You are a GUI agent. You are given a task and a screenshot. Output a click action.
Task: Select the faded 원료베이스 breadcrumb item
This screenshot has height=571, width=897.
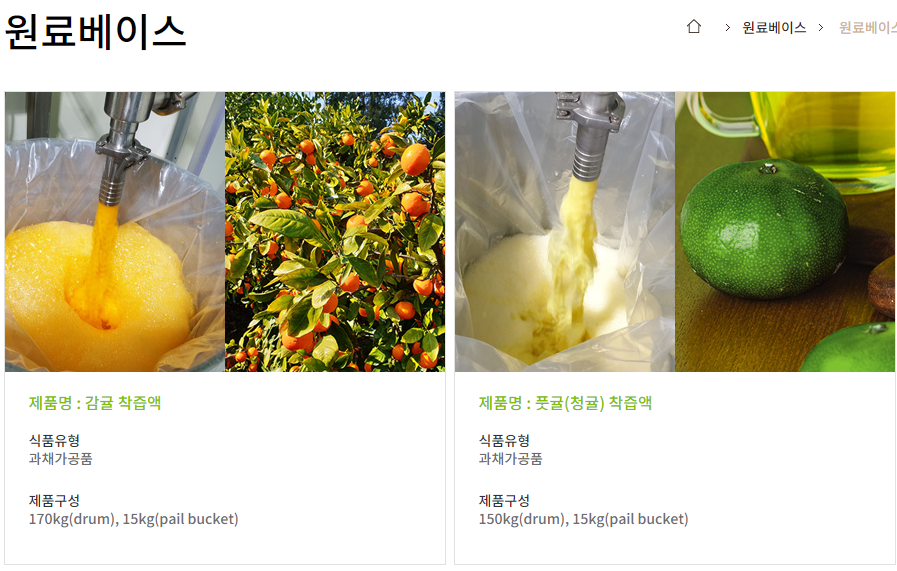click(x=867, y=27)
